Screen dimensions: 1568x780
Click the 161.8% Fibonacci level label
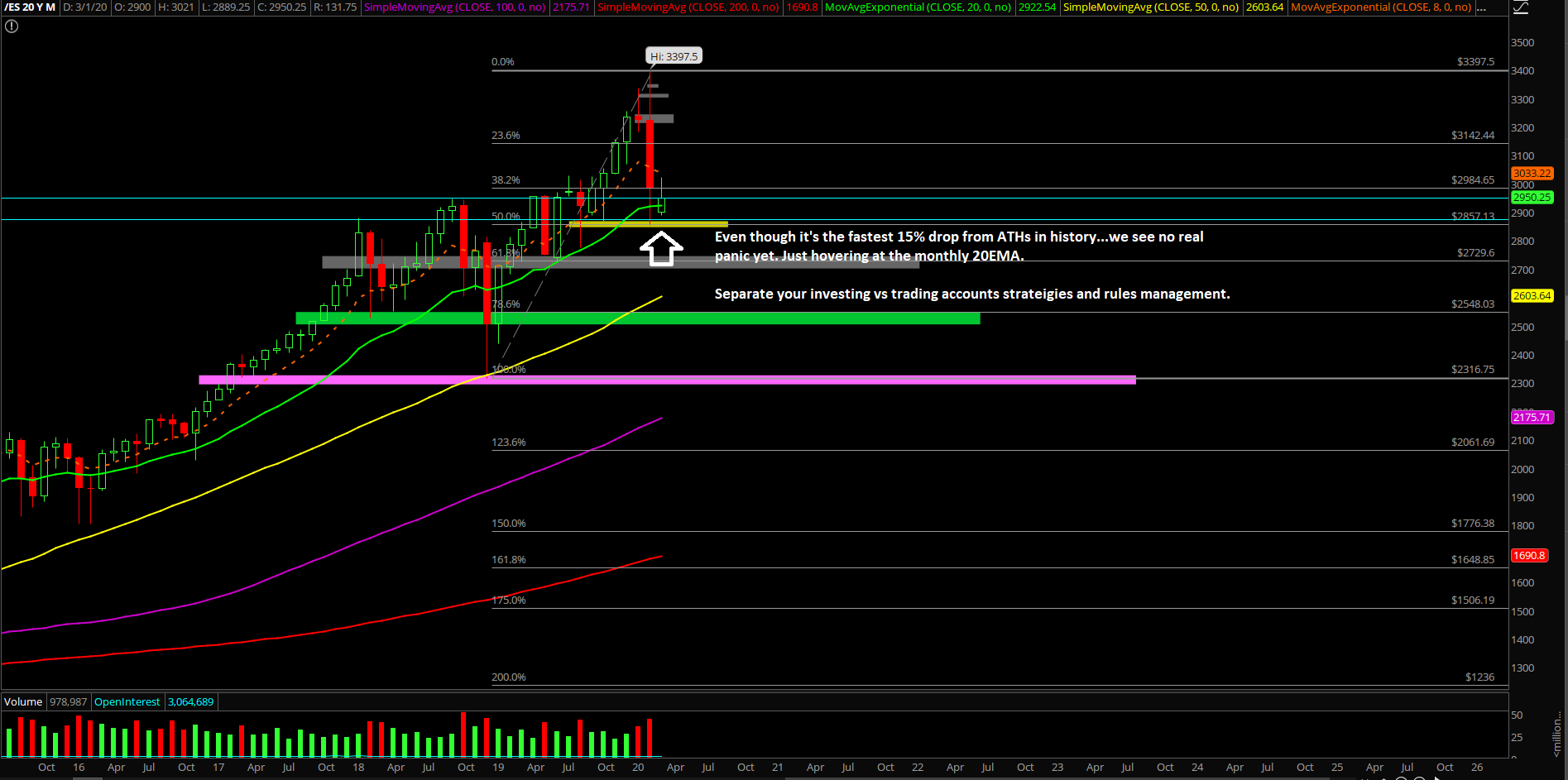(509, 560)
